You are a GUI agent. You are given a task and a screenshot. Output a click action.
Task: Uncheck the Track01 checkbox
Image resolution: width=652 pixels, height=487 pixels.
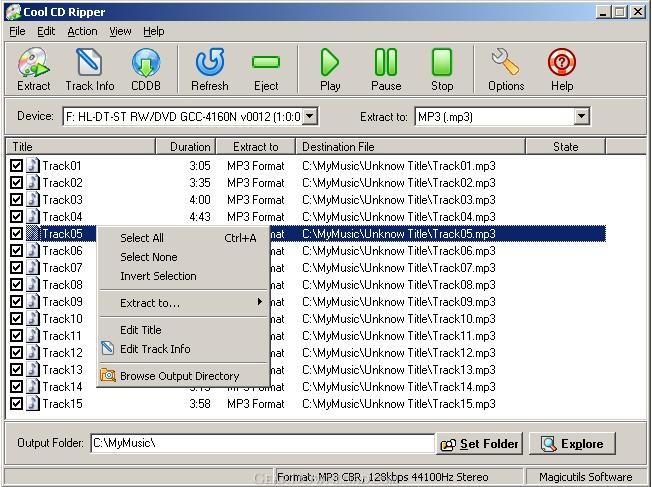pyautogui.click(x=16, y=166)
